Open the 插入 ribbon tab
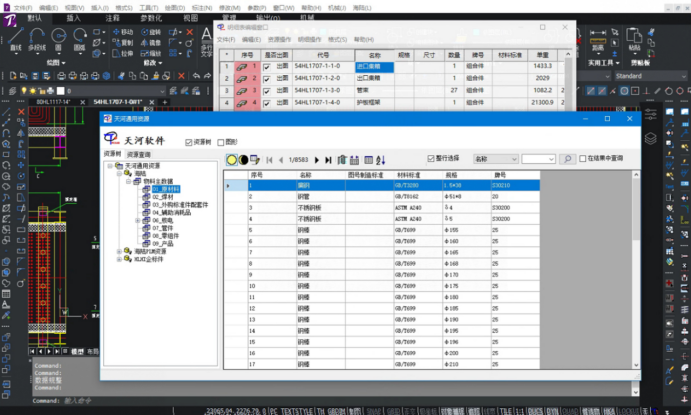The height and width of the screenshot is (415, 691). tap(74, 18)
